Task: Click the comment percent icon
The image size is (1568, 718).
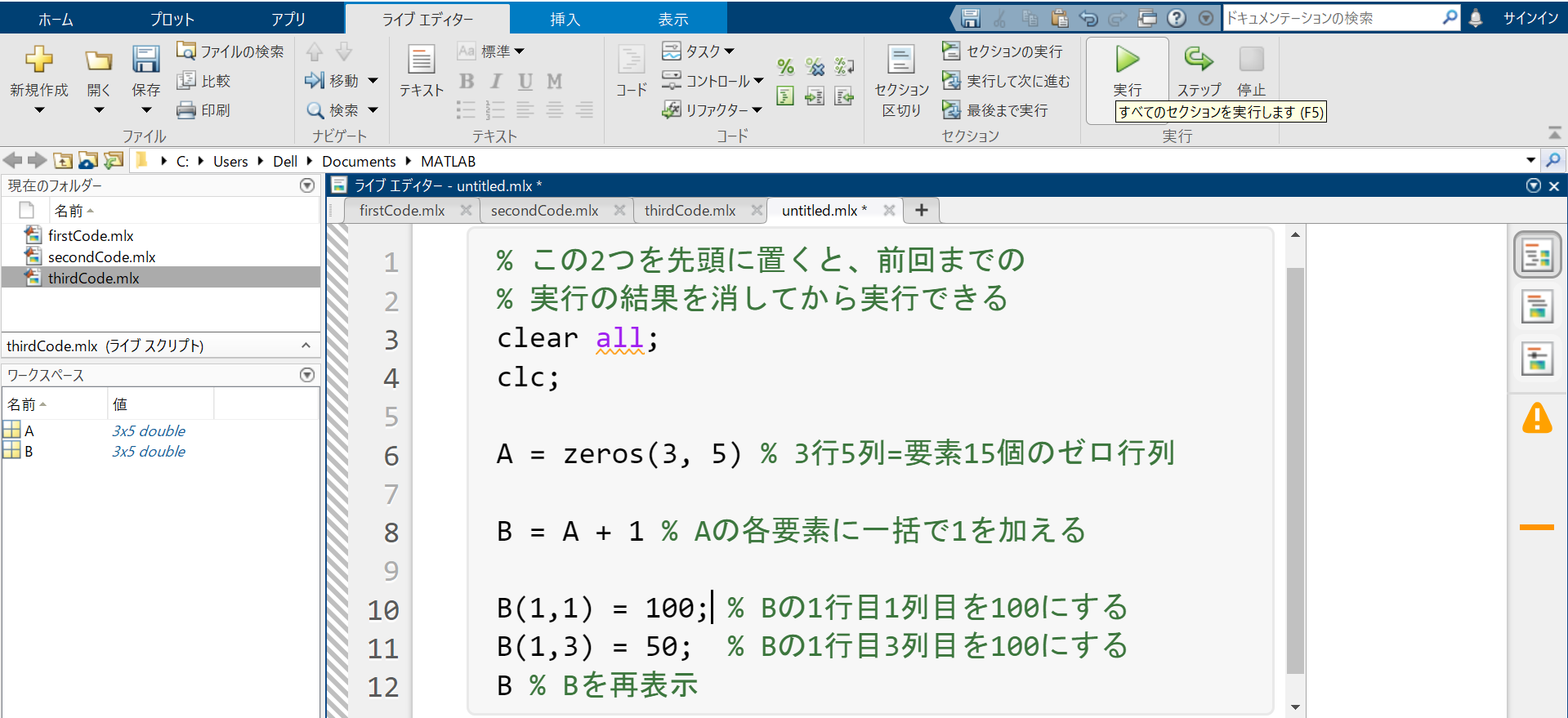Action: [x=785, y=66]
